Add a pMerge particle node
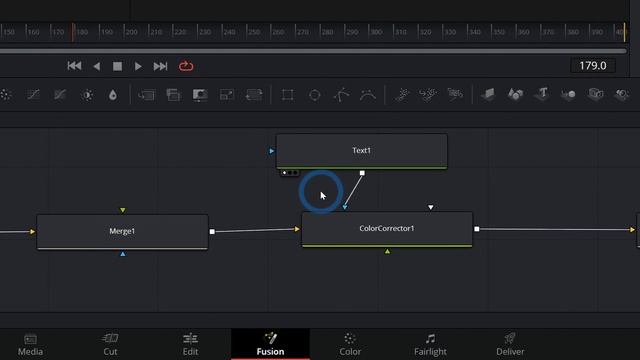The height and width of the screenshot is (360, 640). pyautogui.click(x=428, y=95)
